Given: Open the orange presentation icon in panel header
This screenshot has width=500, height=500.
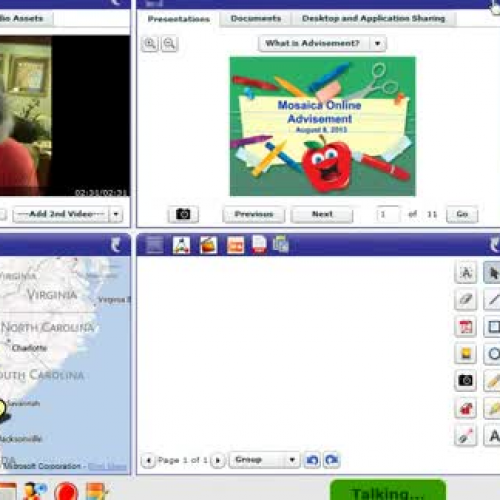Looking at the screenshot, I should click(235, 245).
